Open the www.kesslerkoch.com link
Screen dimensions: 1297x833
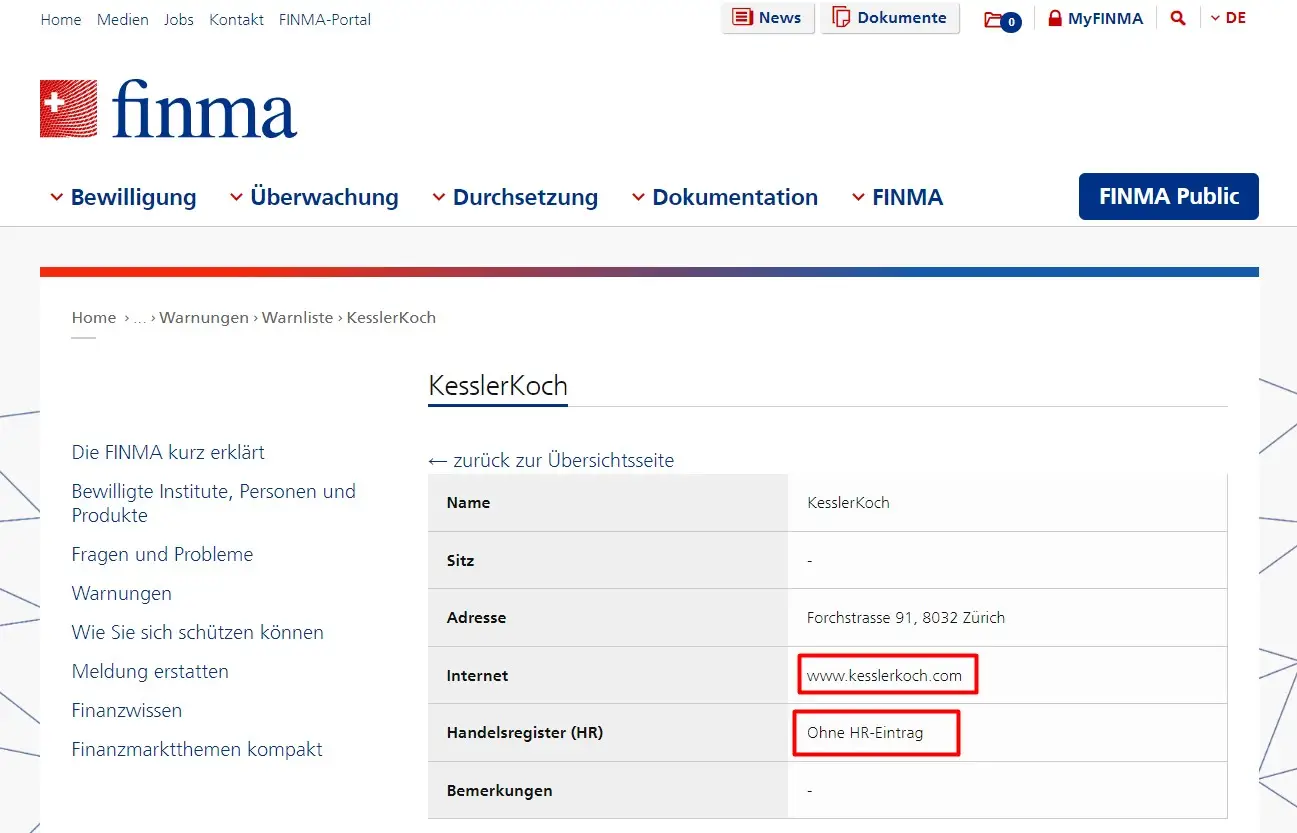(x=886, y=675)
